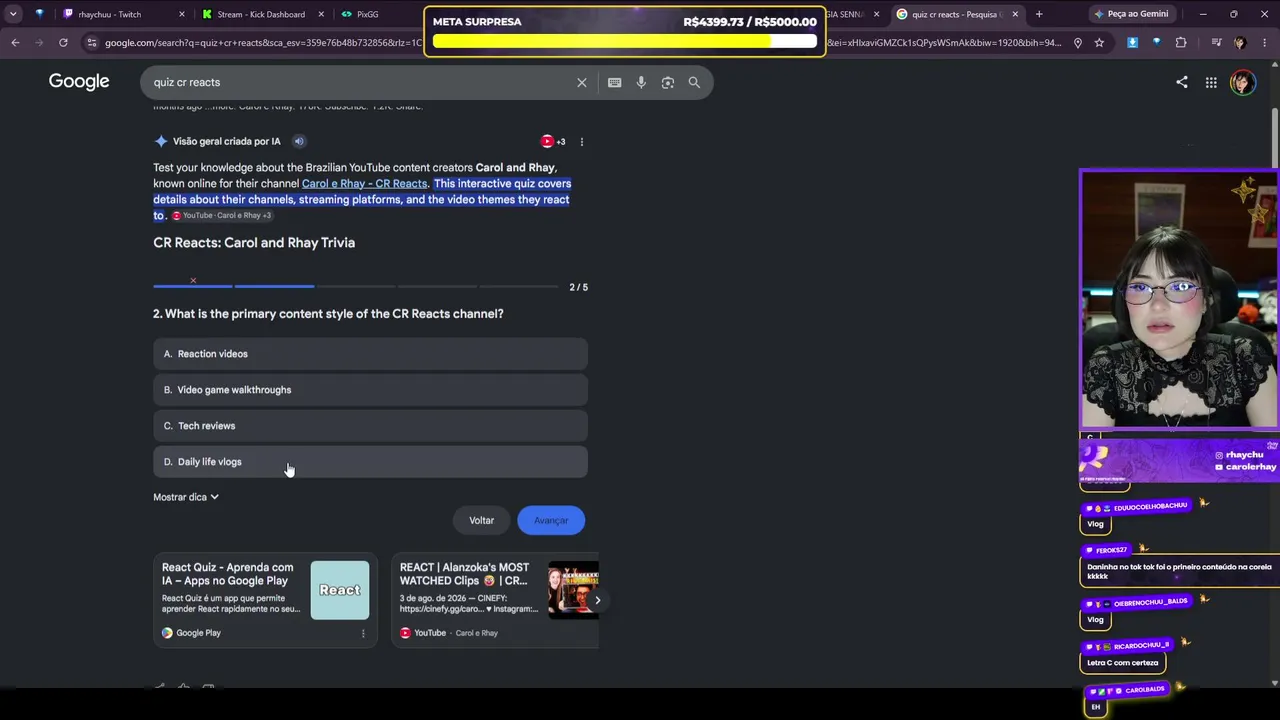Image resolution: width=1280 pixels, height=720 pixels.
Task: Search by image with the camera icon
Action: point(668,82)
